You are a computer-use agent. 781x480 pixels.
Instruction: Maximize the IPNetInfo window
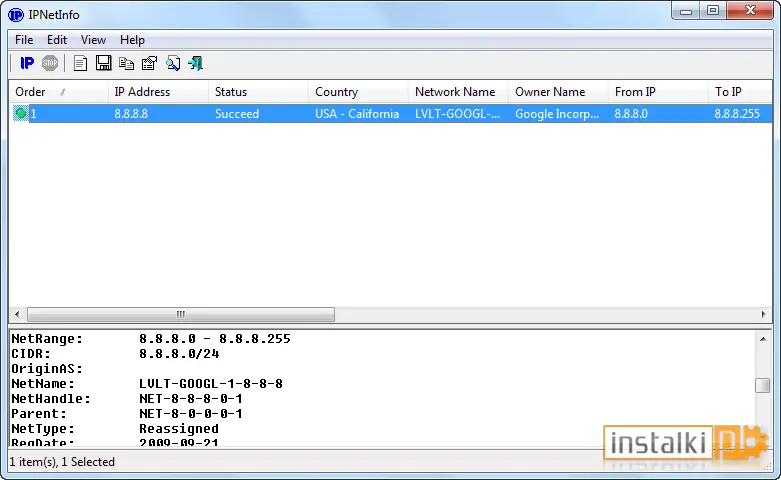[x=713, y=10]
